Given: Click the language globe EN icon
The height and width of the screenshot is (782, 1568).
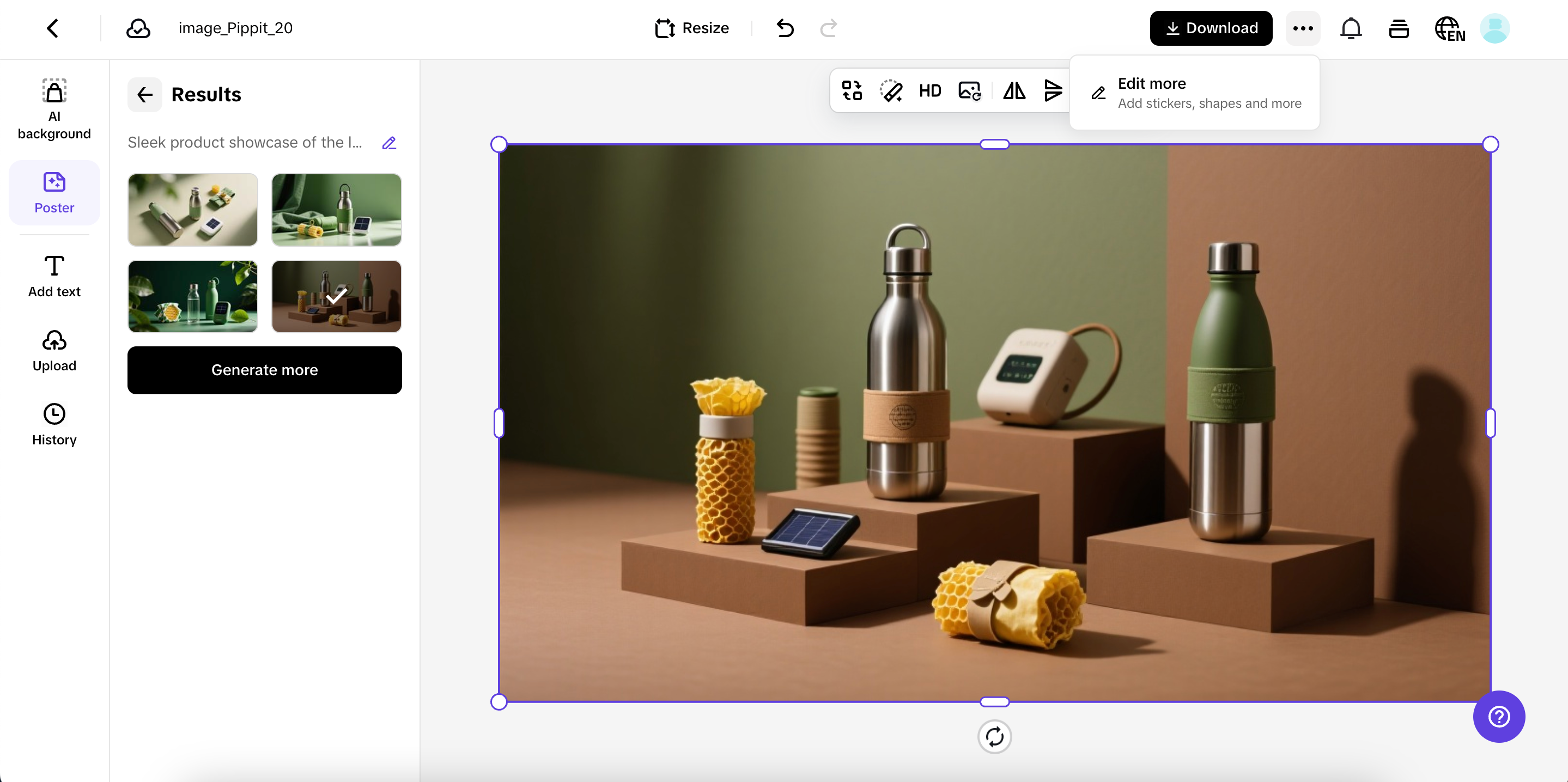Looking at the screenshot, I should (1449, 29).
